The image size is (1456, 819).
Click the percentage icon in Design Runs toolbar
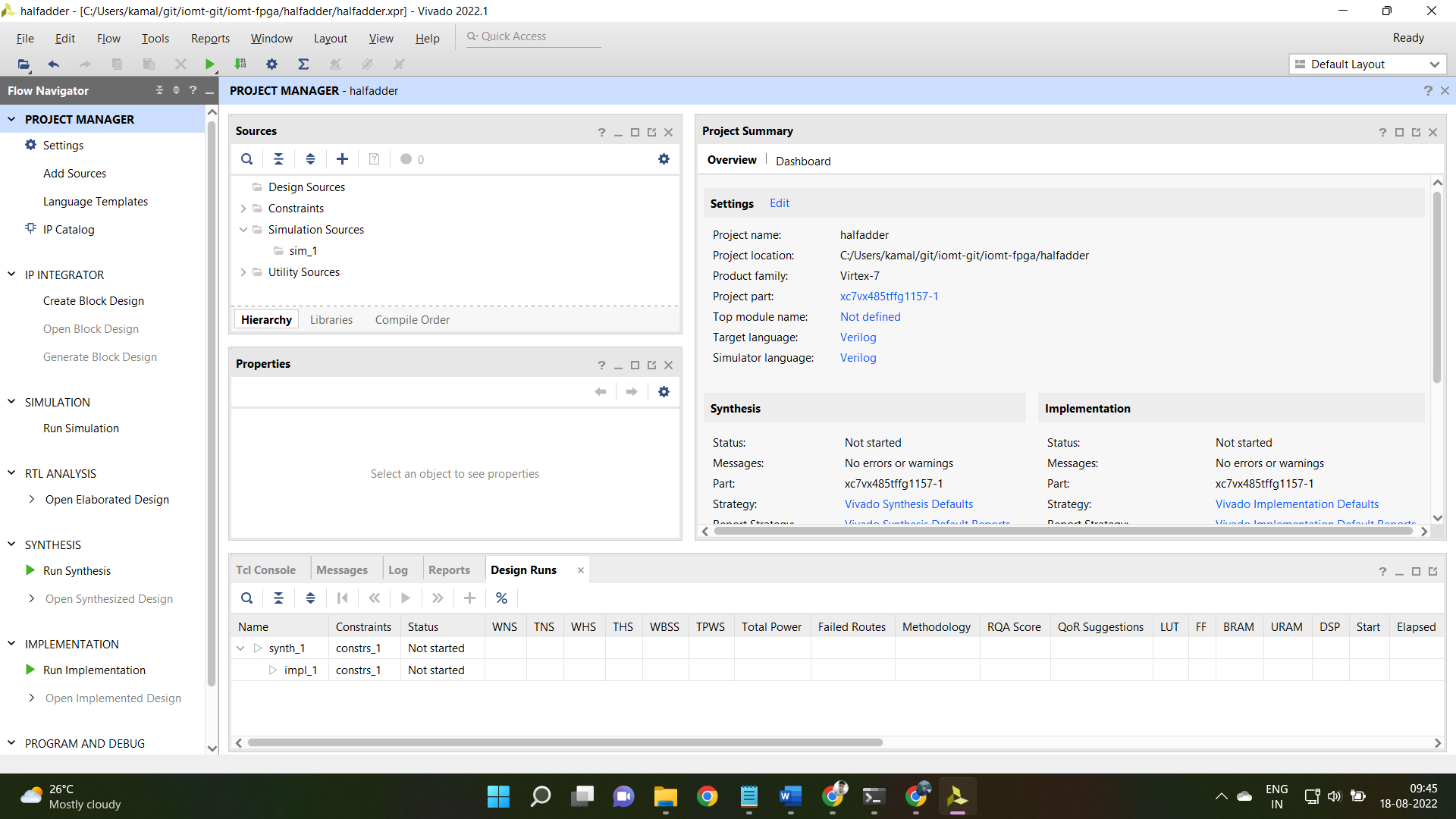pos(502,598)
